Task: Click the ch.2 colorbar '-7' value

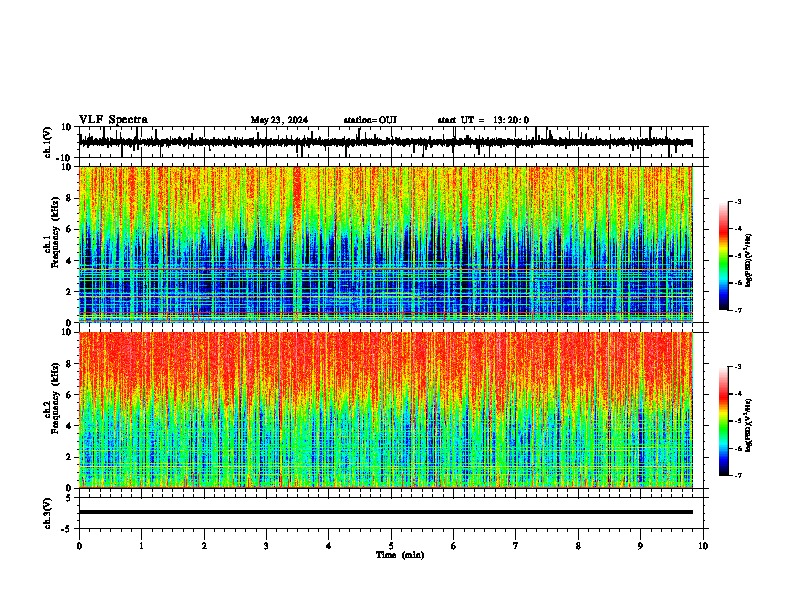Action: click(x=737, y=475)
